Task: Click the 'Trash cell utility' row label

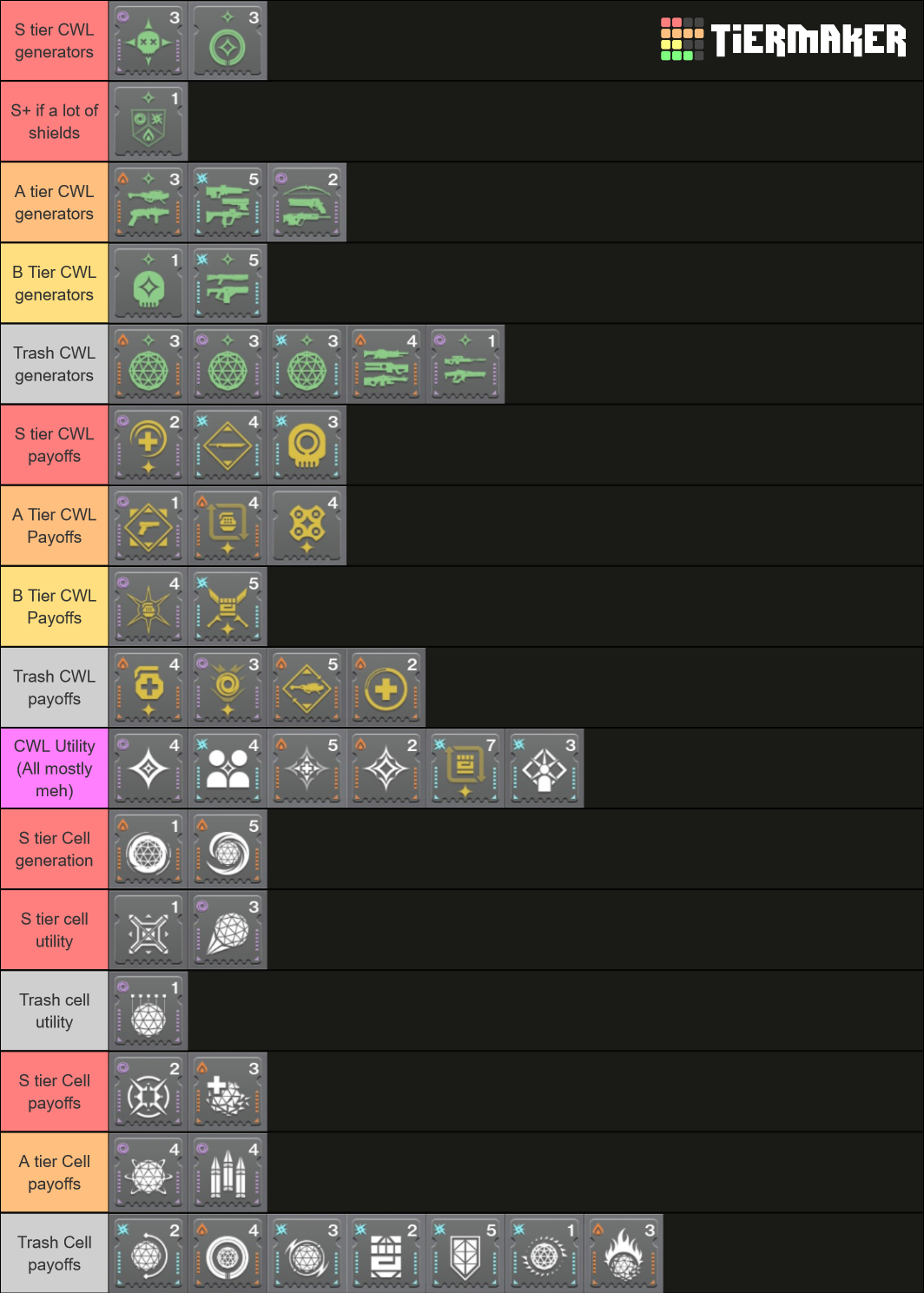Action: tap(54, 1011)
